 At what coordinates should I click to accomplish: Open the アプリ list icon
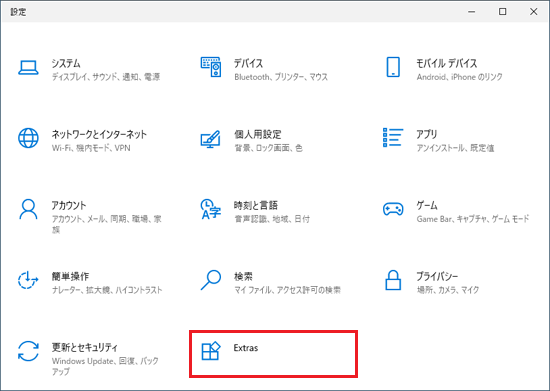click(x=393, y=137)
